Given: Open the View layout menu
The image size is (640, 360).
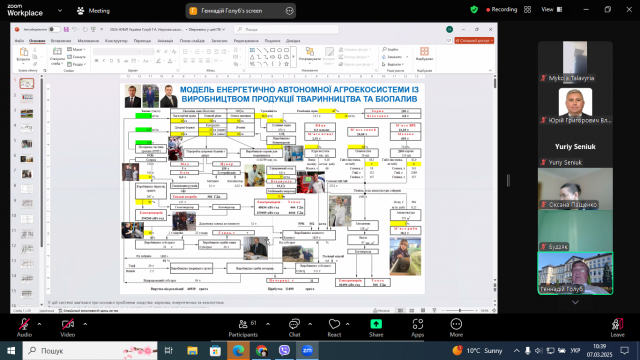Looking at the screenshot, I should [551, 9].
